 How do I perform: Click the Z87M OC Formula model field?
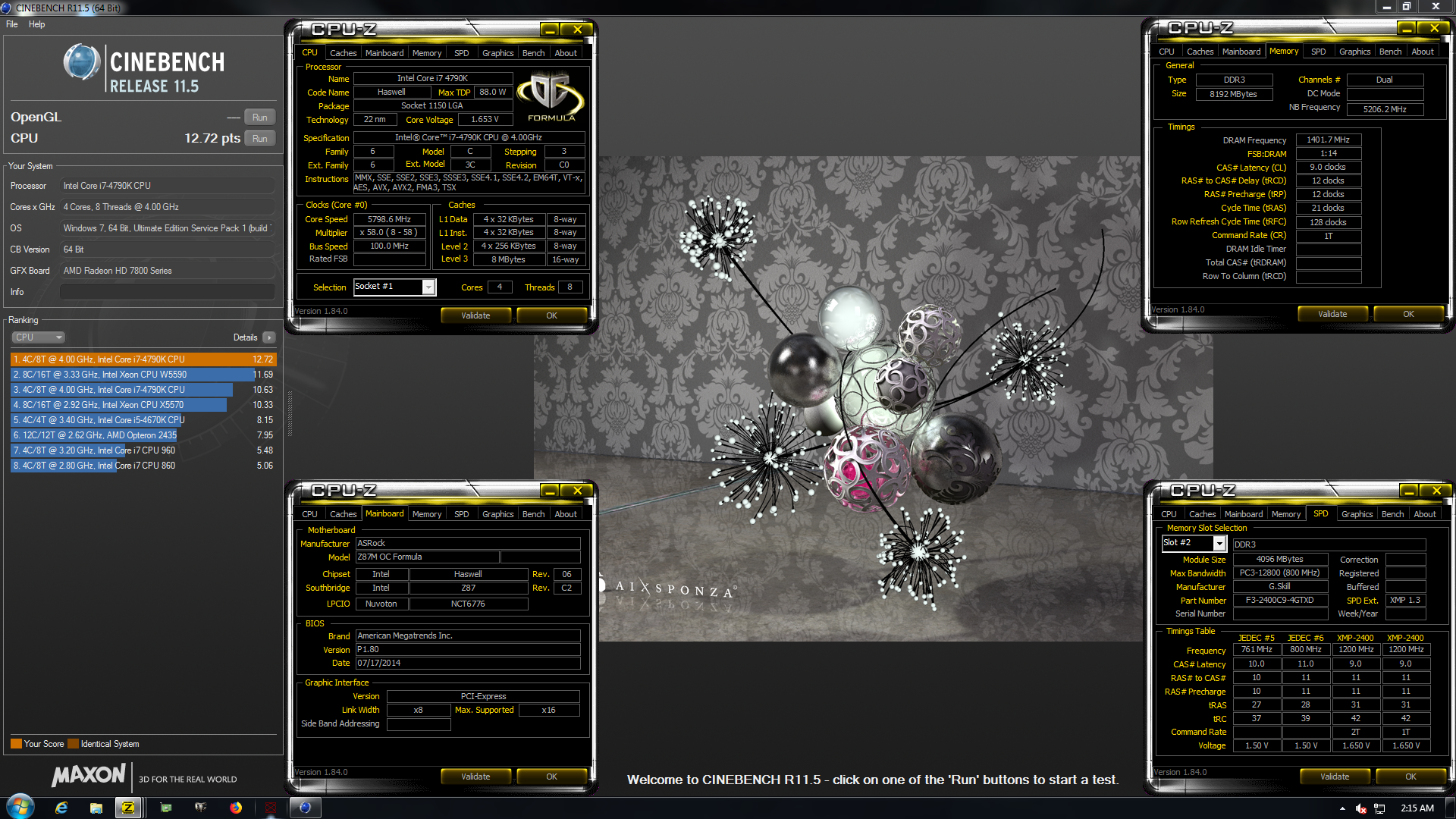pos(428,557)
